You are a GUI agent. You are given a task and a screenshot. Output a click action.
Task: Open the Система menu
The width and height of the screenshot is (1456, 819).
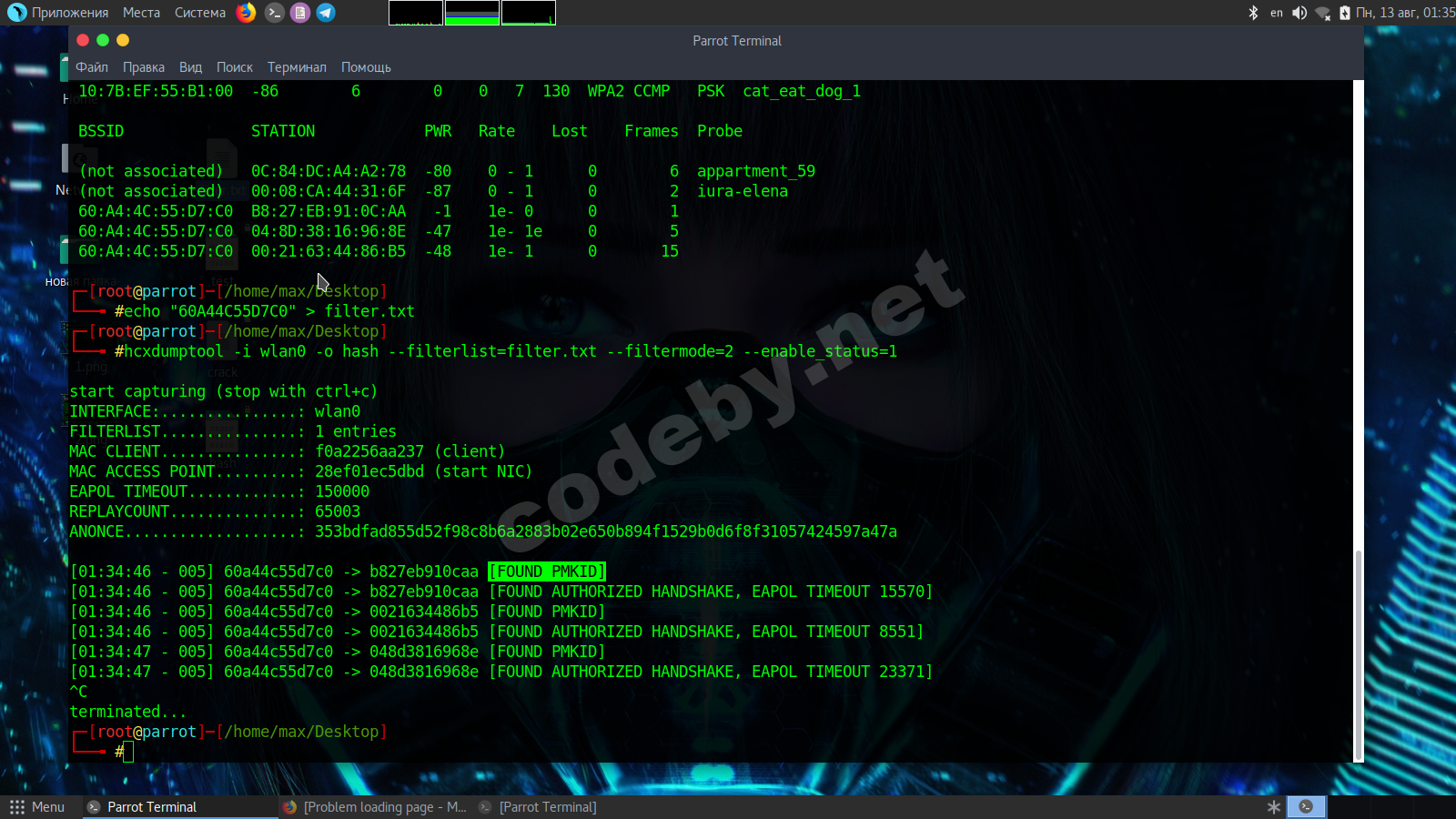coord(200,13)
